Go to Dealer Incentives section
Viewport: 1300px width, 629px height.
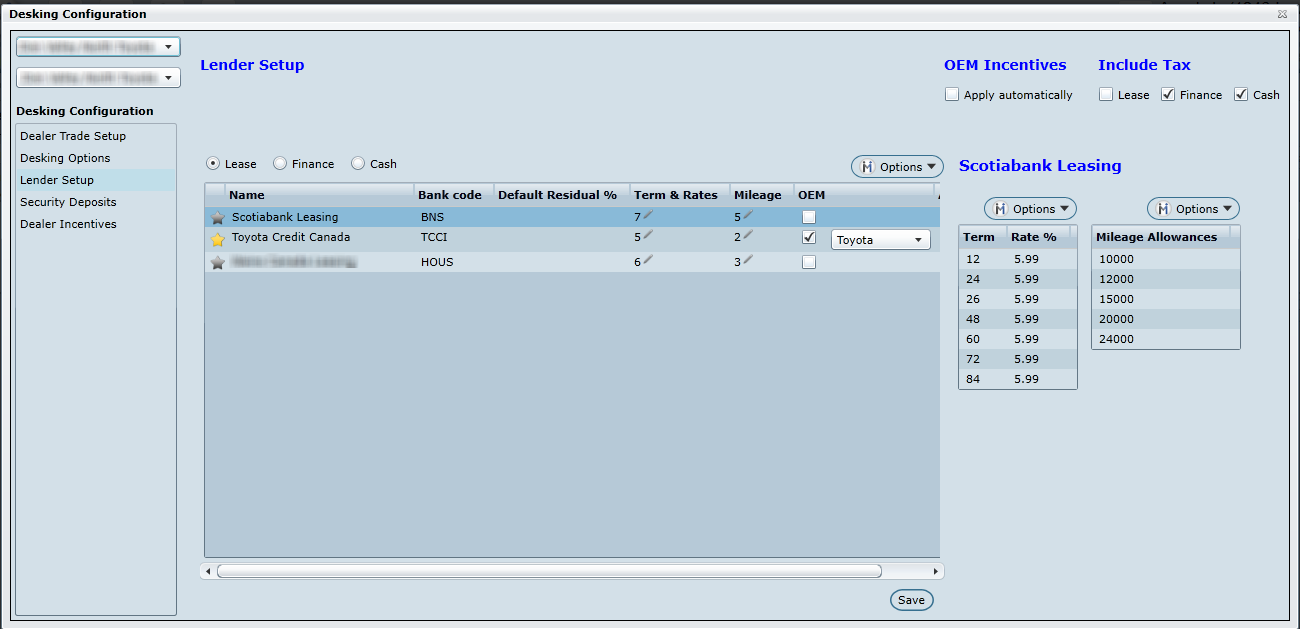tap(68, 224)
